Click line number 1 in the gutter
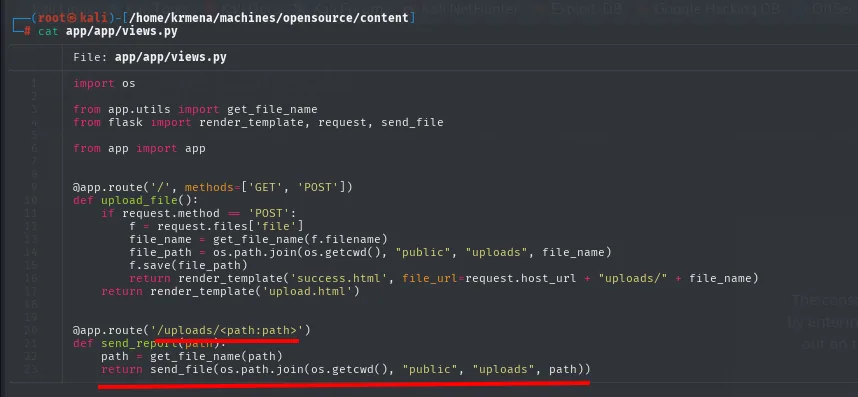This screenshot has width=858, height=397. 34,84
